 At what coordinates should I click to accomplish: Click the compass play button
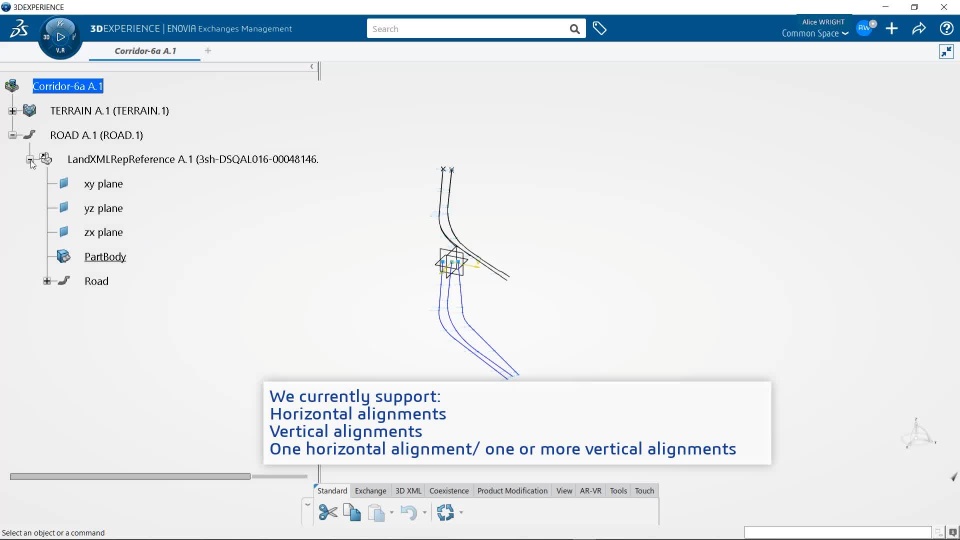coord(60,37)
